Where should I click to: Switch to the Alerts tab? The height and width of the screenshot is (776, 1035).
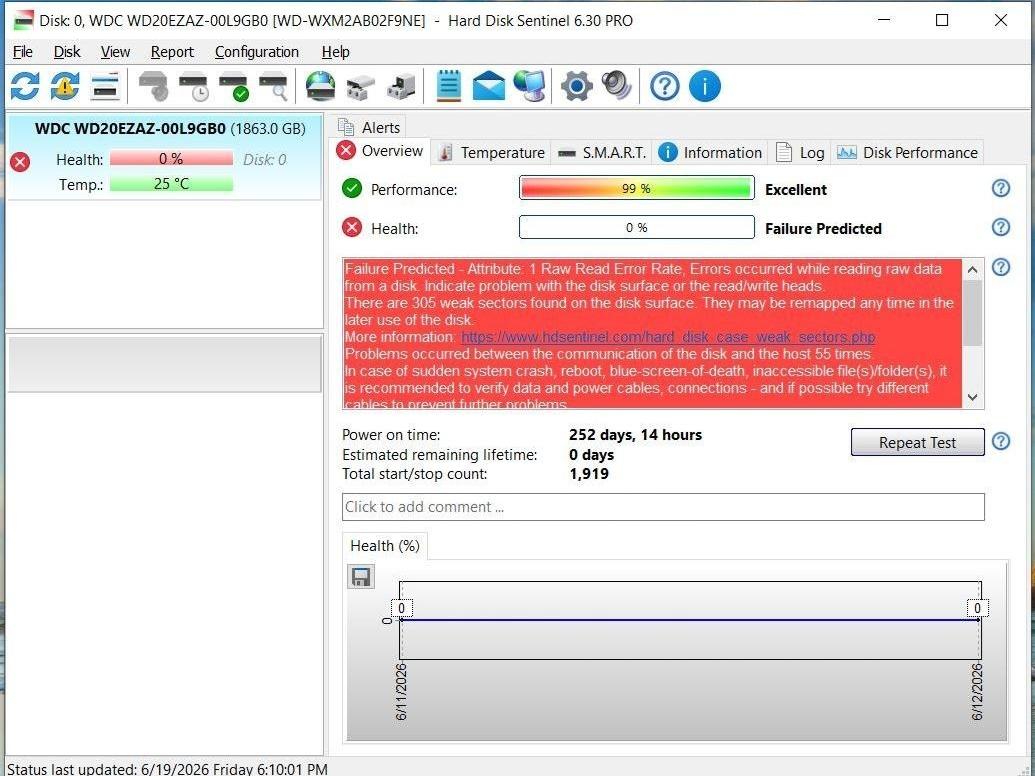(x=370, y=127)
